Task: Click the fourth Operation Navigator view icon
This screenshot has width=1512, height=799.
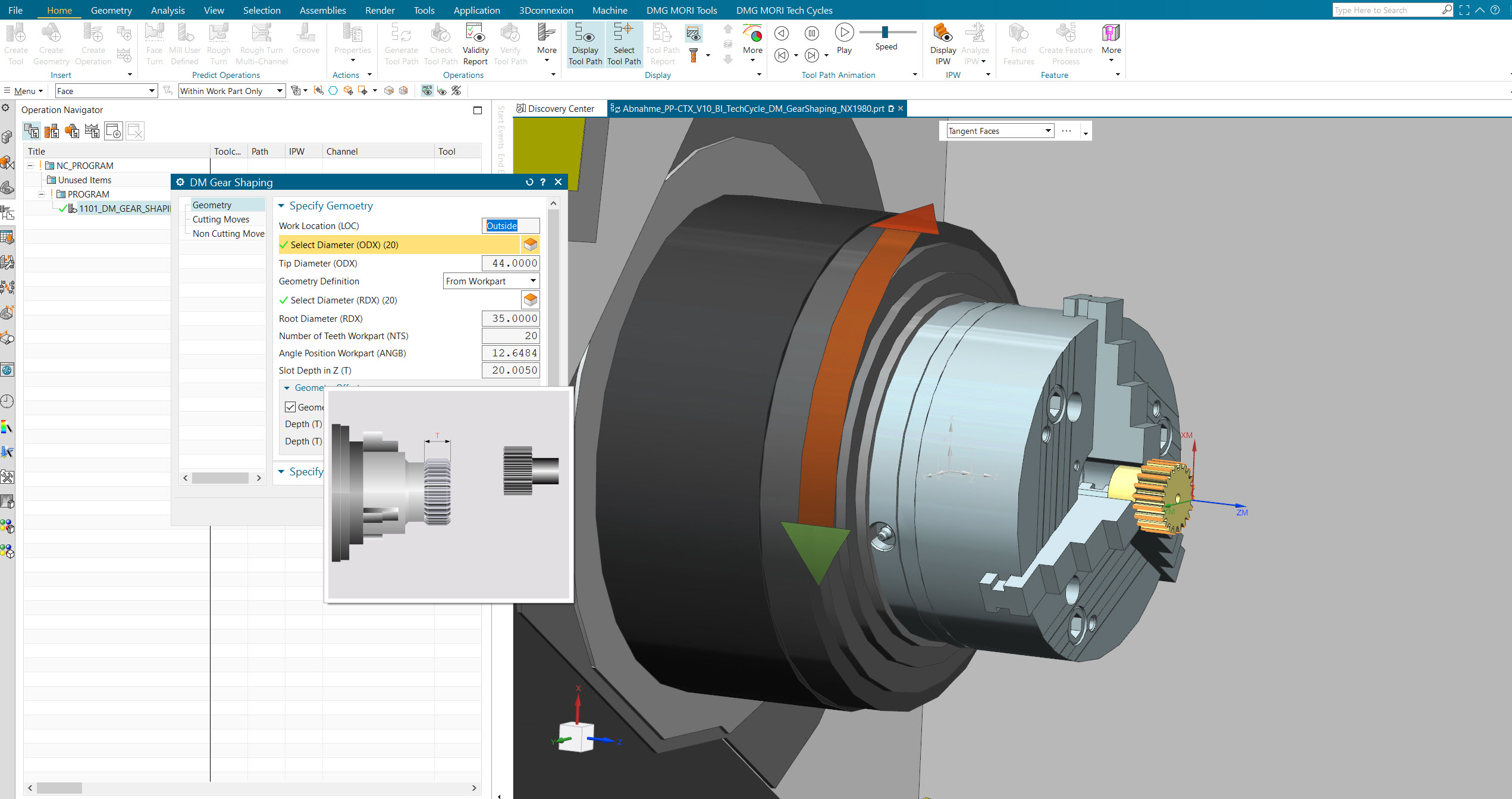Action: 92,131
